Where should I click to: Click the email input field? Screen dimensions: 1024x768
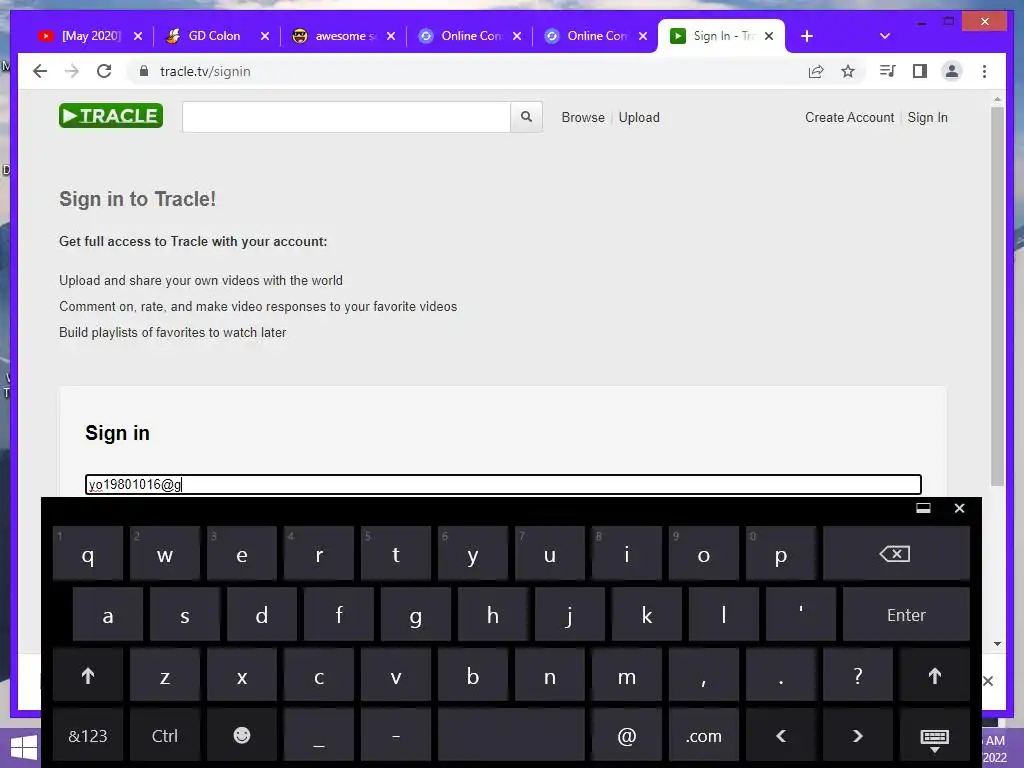(503, 484)
